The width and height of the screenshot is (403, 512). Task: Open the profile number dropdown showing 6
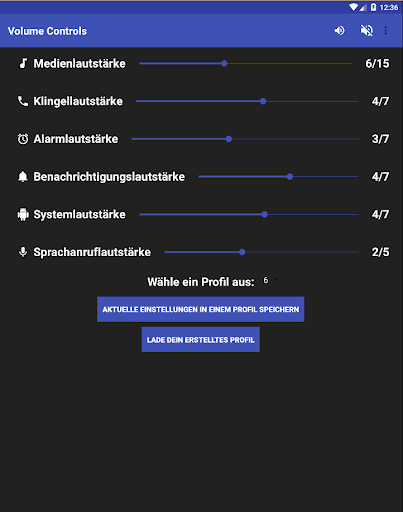[270, 280]
